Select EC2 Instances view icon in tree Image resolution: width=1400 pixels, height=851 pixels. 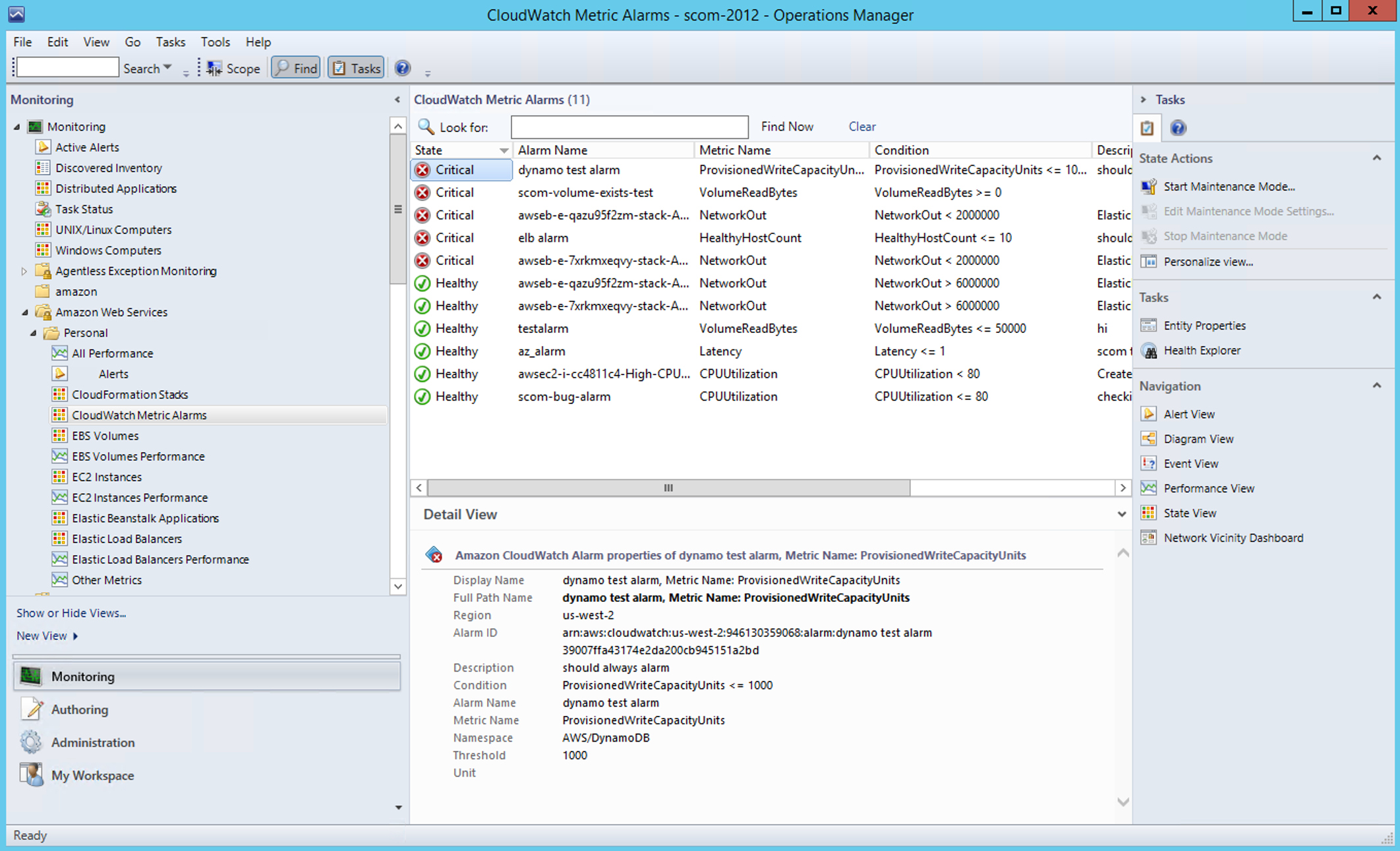59,477
